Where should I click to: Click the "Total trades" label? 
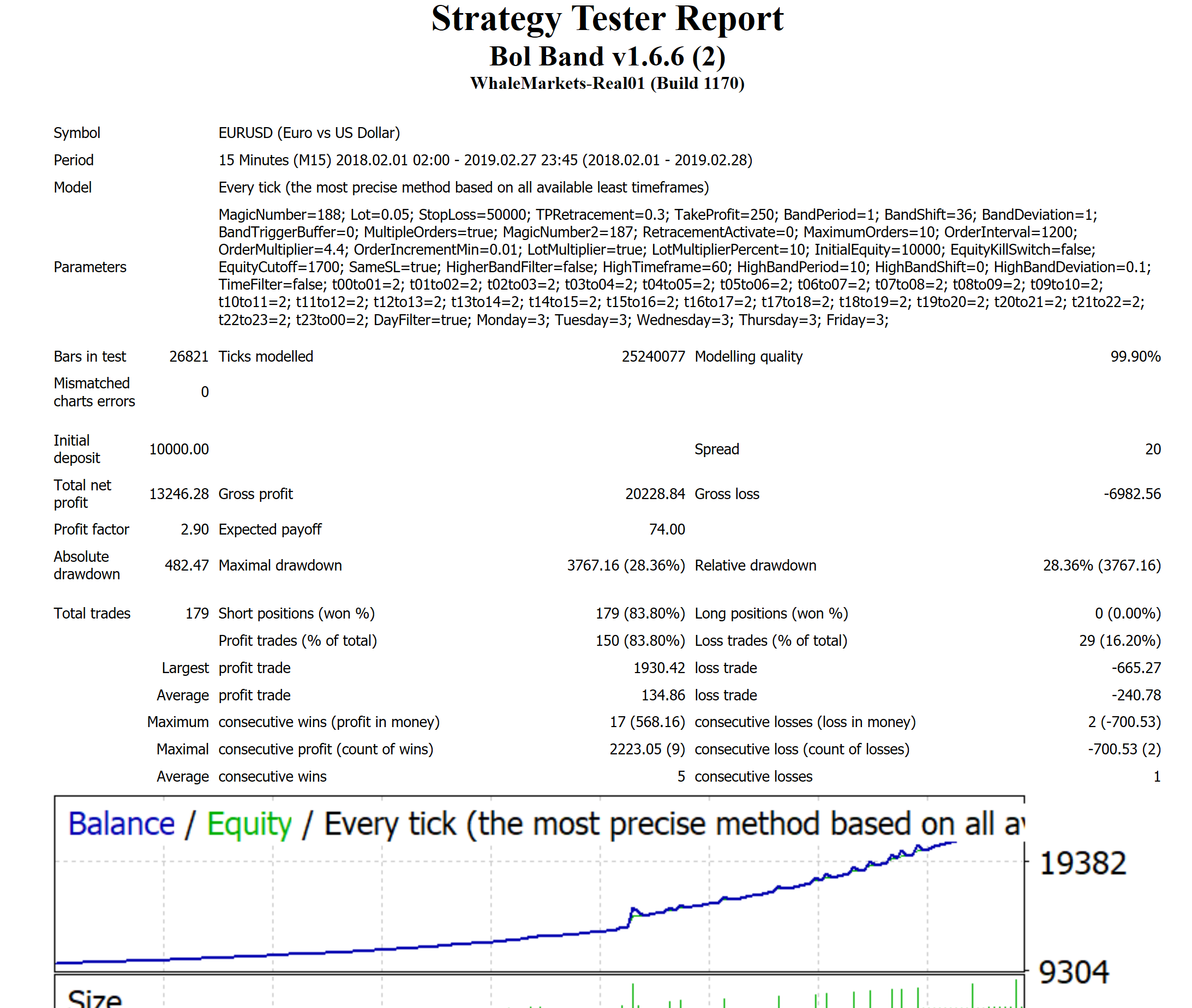tap(92, 614)
